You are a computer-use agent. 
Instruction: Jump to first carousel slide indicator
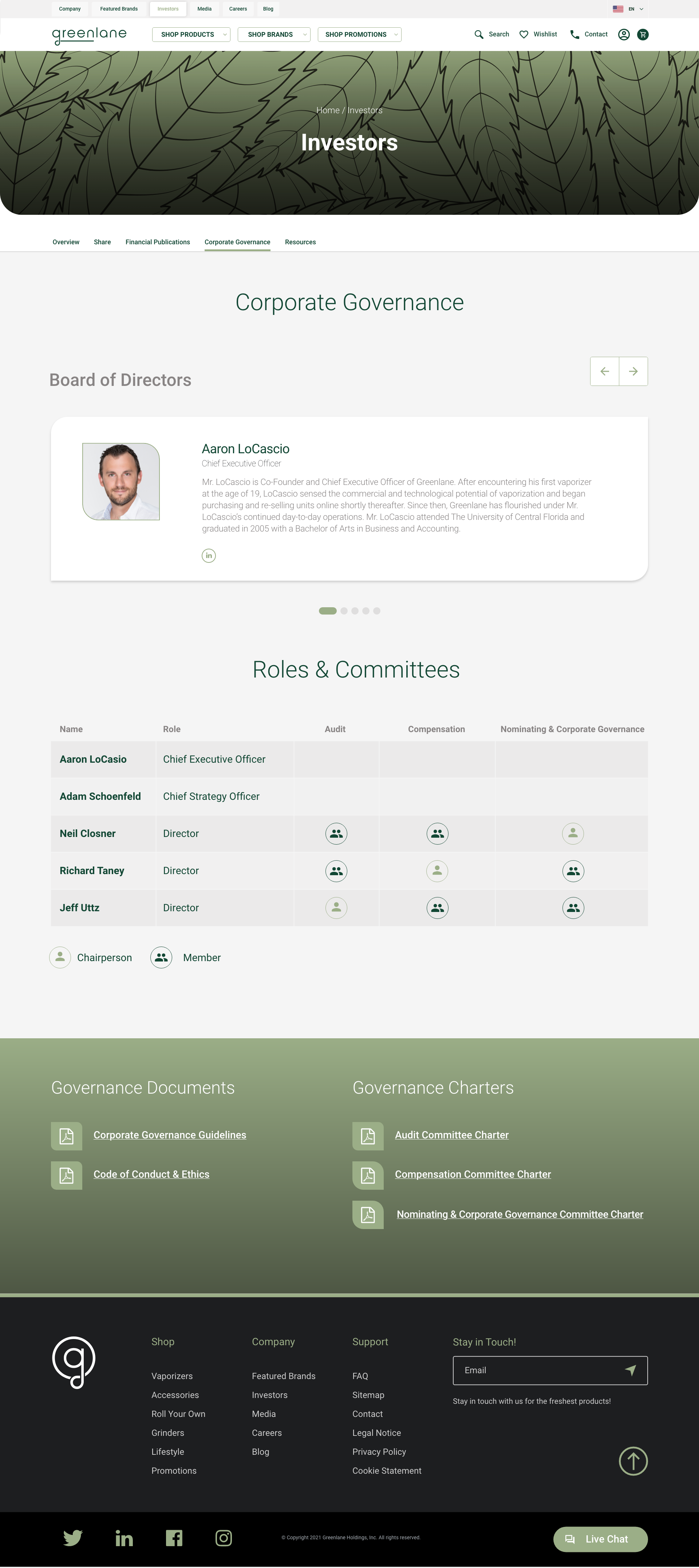(x=328, y=611)
